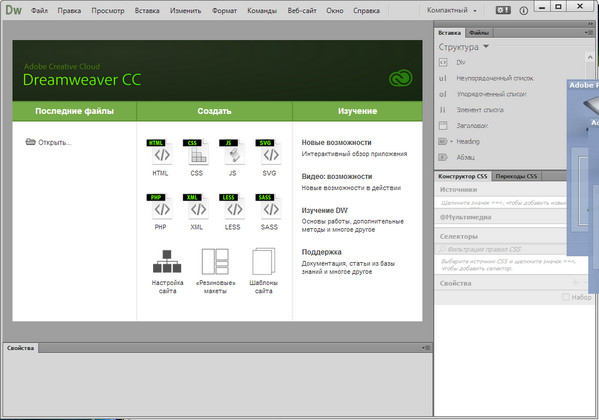Viewport: 599px width, 420px height.
Task: Open the Вставка menu in menu bar
Action: click(x=147, y=11)
